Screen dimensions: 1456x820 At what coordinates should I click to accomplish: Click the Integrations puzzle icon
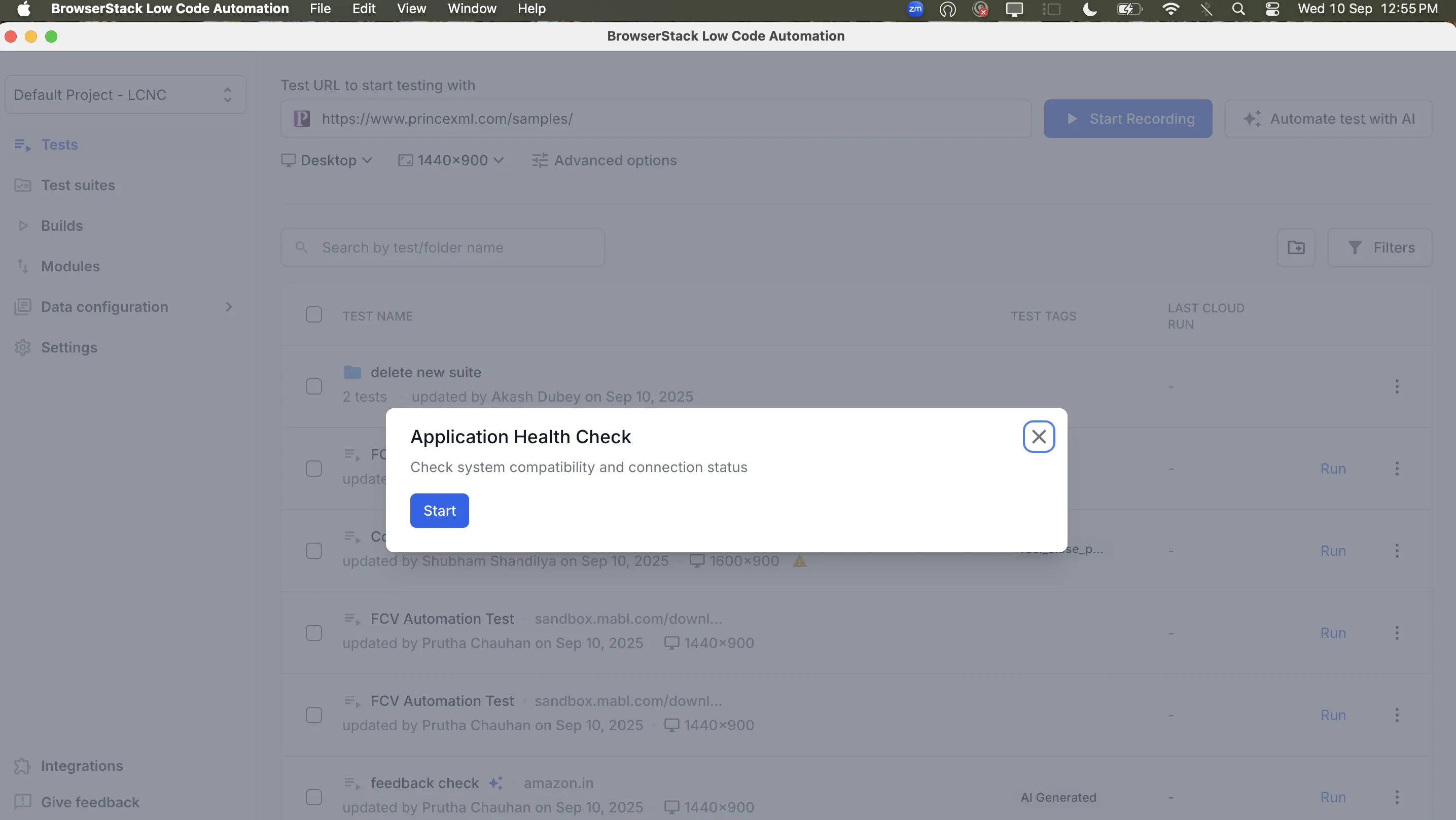pyautogui.click(x=23, y=766)
